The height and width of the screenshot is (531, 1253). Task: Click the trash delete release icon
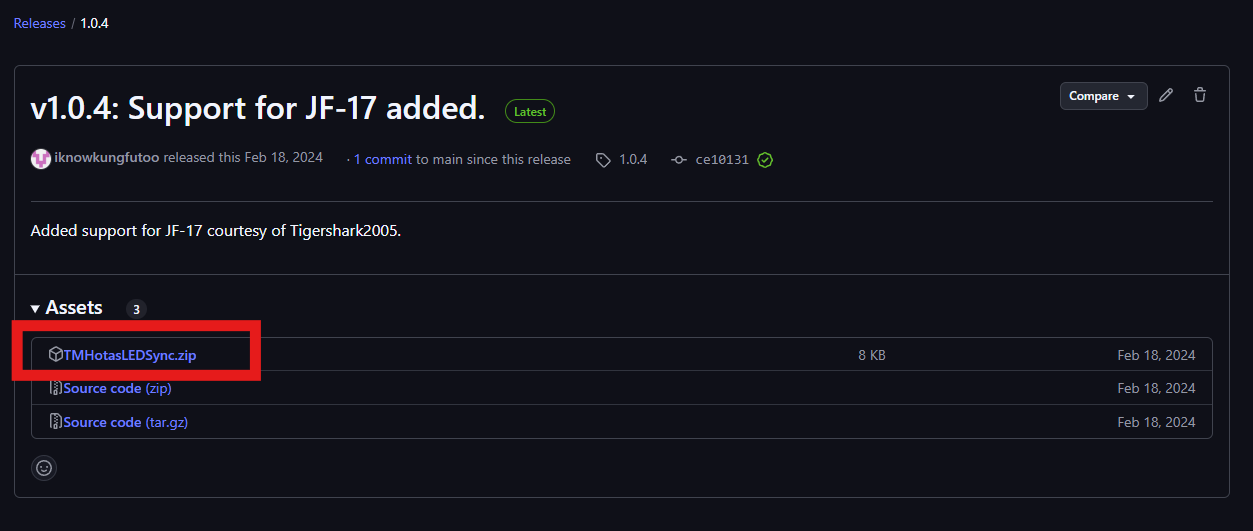pyautogui.click(x=1200, y=96)
